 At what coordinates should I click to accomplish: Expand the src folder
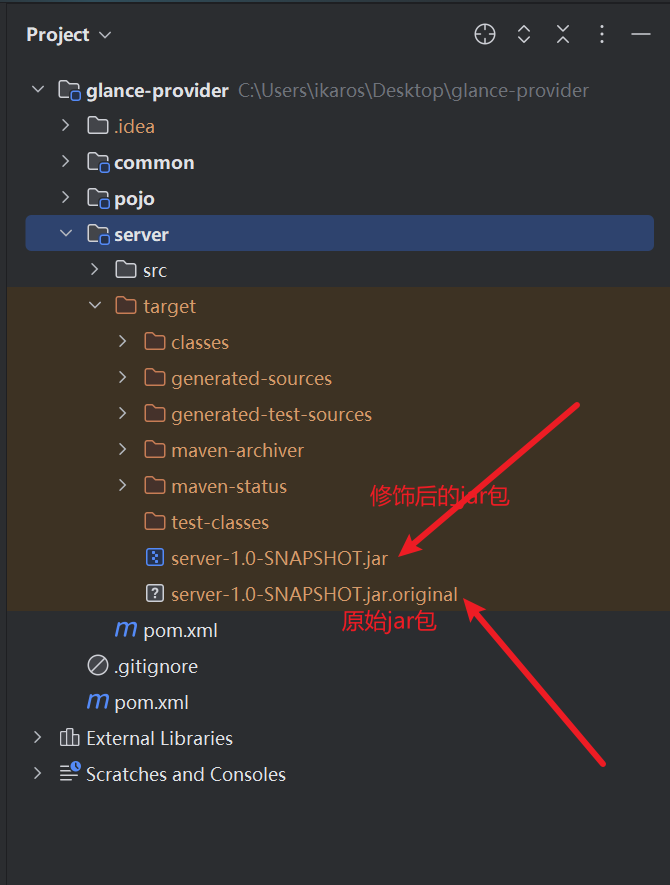click(94, 270)
